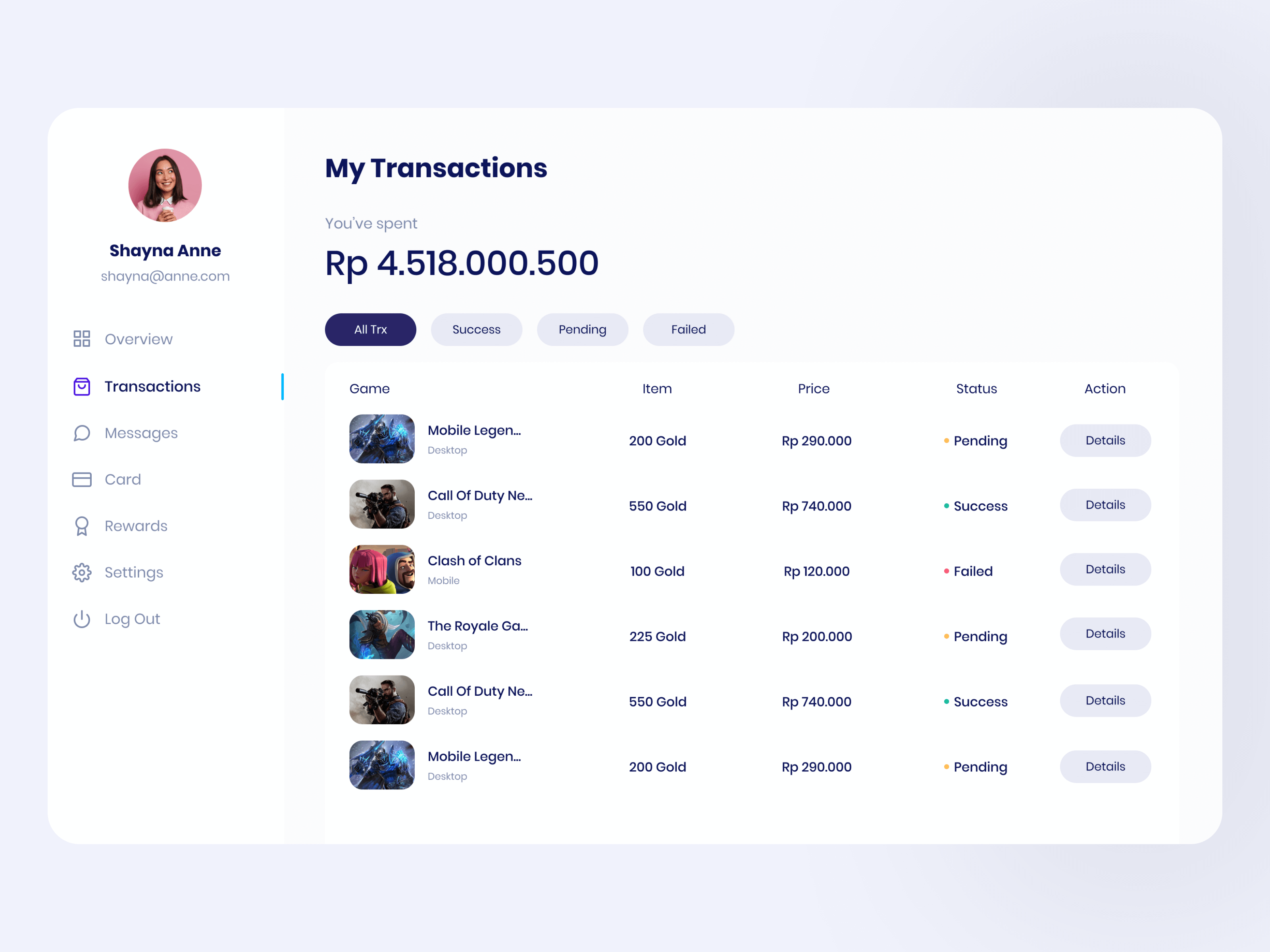
Task: Click the Action column header
Action: [1105, 389]
